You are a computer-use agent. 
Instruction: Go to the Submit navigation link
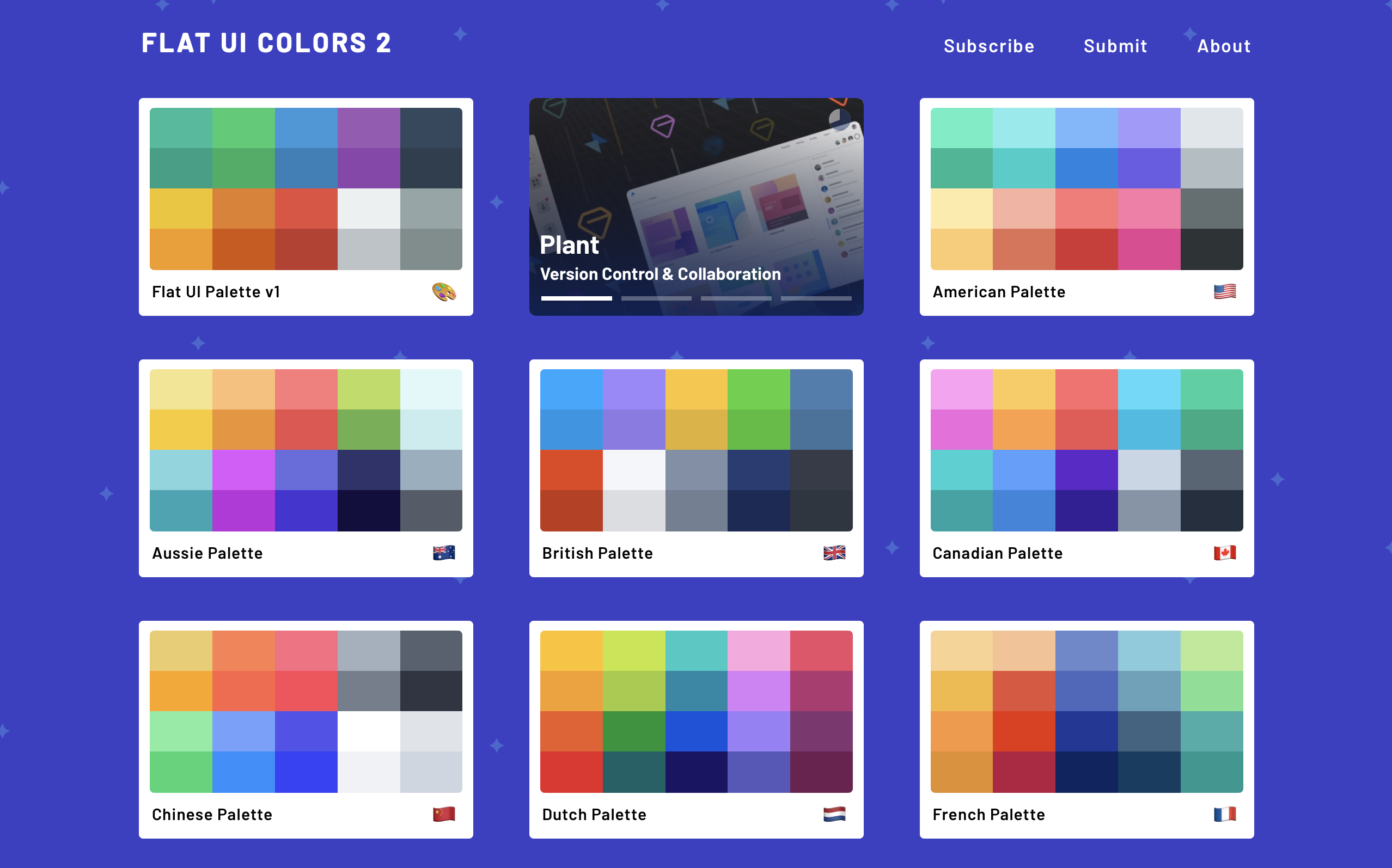[x=1115, y=46]
